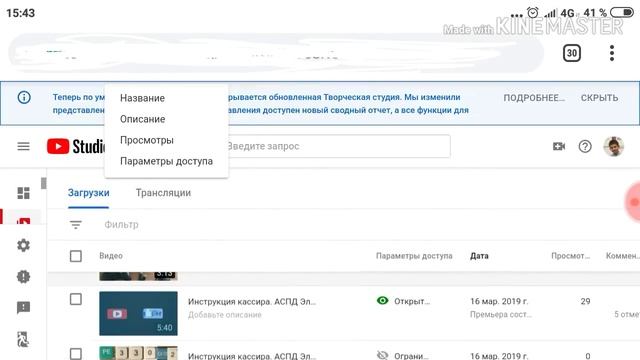640x360 pixels.
Task: Choose Параметры доступа in the filter menu
Action: 166,161
